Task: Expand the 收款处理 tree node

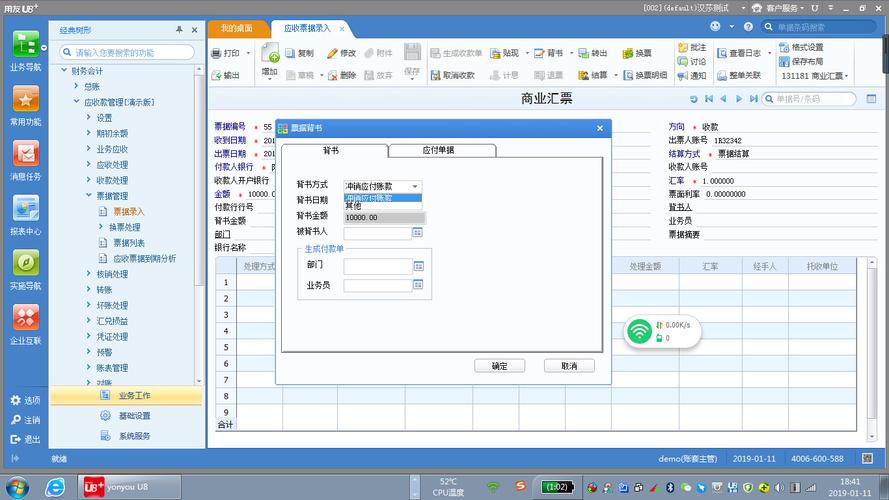Action: [x=89, y=180]
